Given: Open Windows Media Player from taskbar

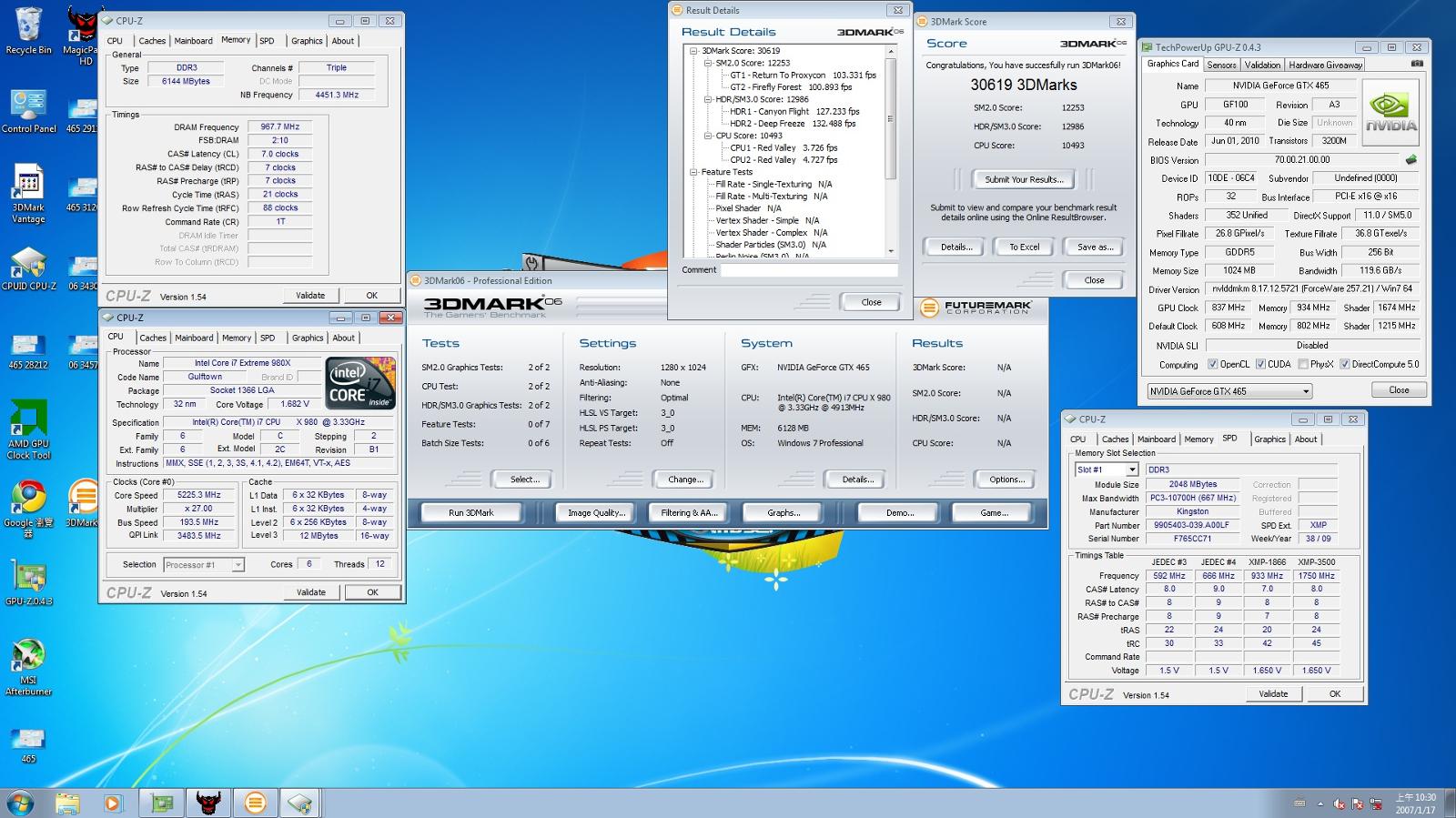Looking at the screenshot, I should click(112, 803).
